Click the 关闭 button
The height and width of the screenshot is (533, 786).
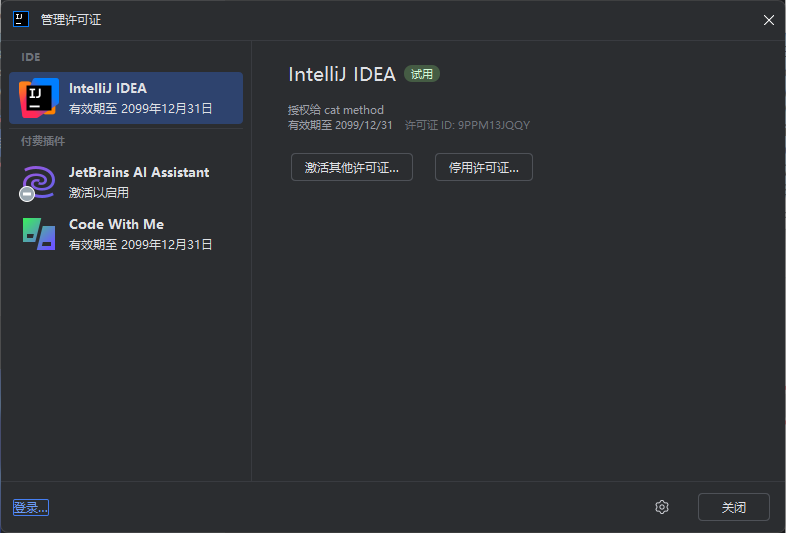pos(733,507)
